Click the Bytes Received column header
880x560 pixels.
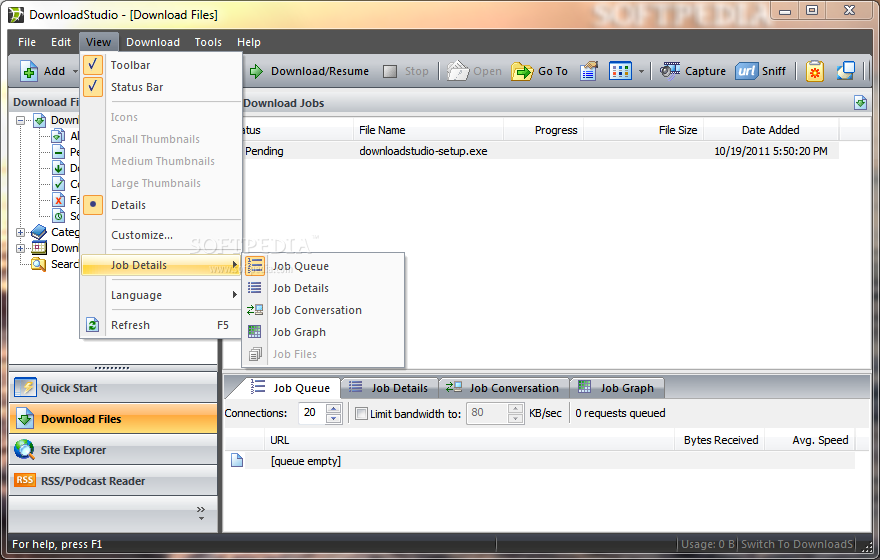(x=720, y=440)
